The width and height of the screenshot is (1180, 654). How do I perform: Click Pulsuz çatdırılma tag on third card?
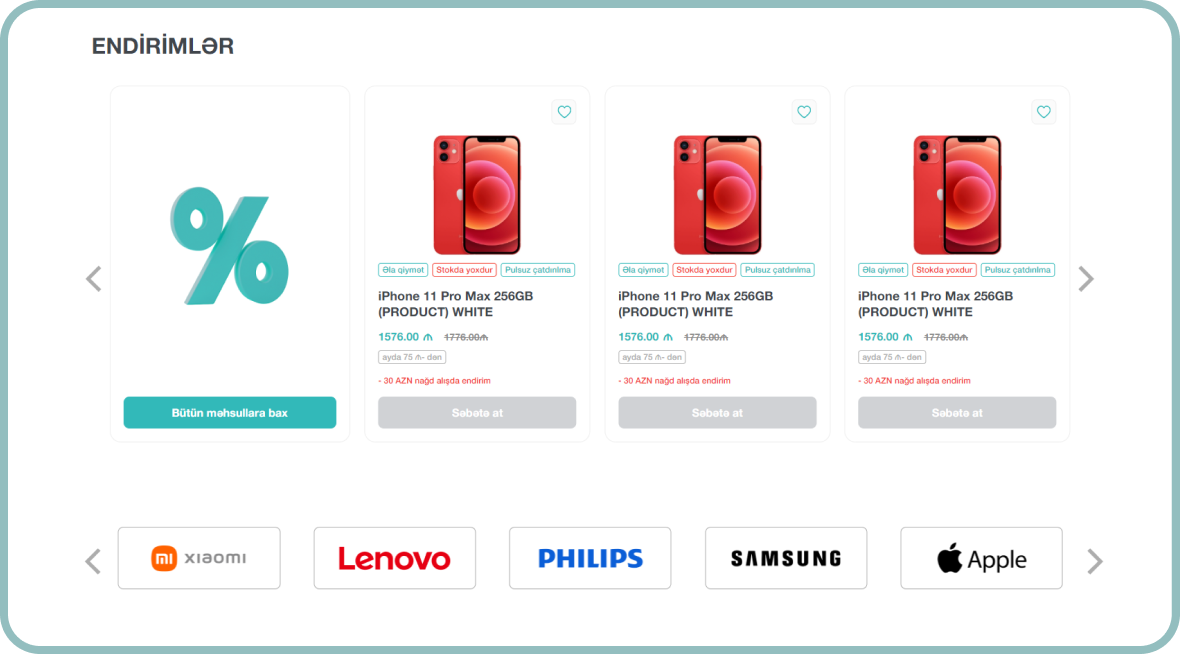(1017, 269)
